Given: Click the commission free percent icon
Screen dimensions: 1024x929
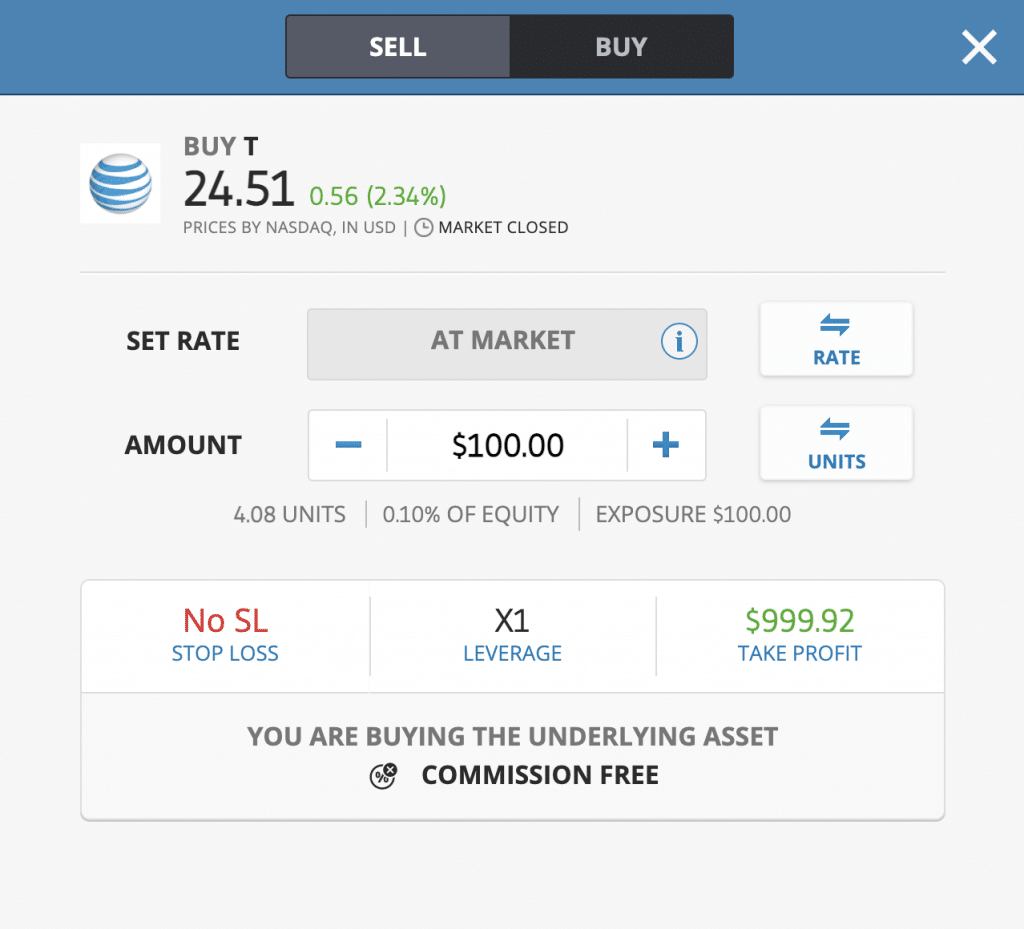Looking at the screenshot, I should pos(383,775).
